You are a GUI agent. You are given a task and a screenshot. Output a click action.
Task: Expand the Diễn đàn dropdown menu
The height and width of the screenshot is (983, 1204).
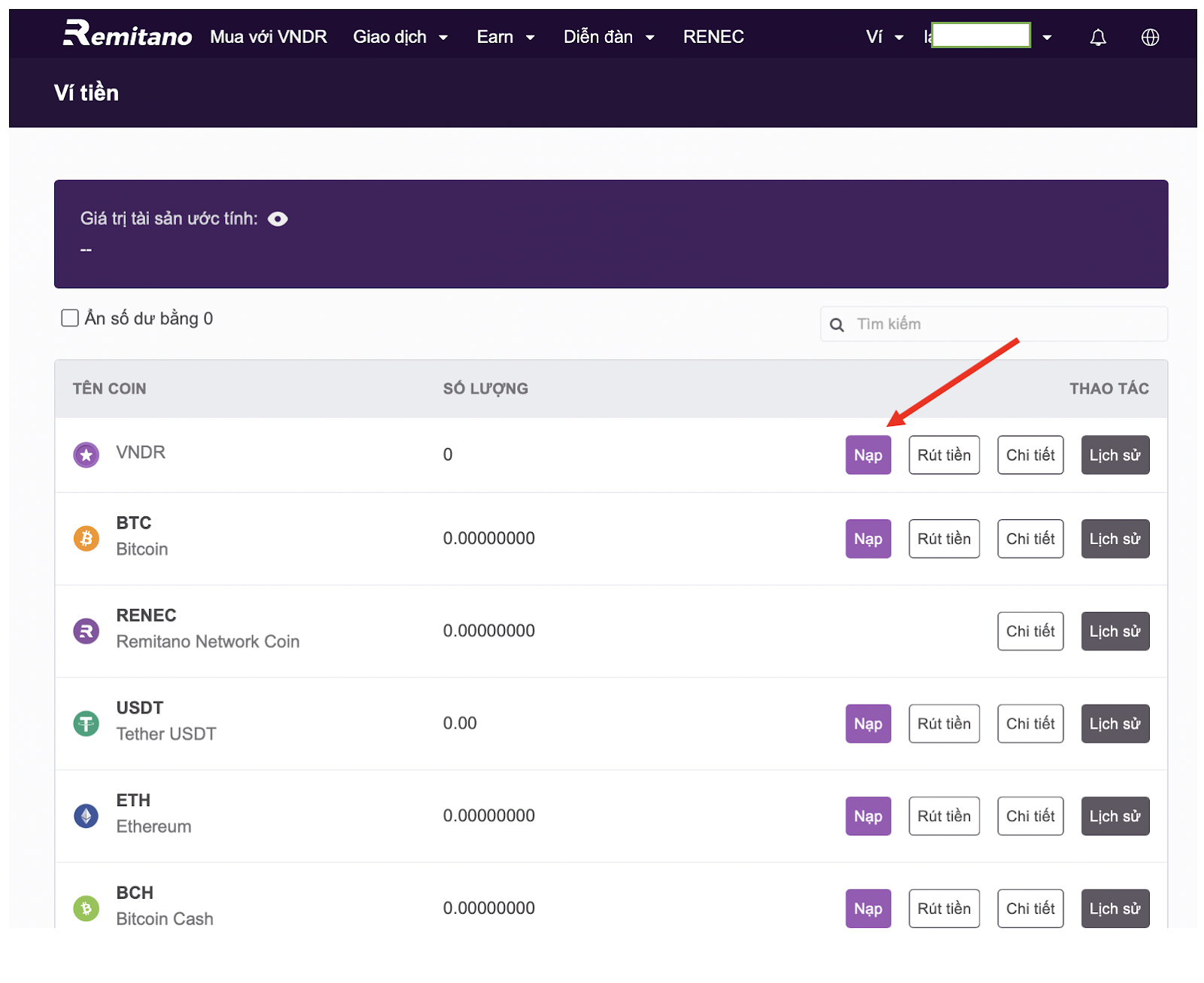pyautogui.click(x=609, y=37)
